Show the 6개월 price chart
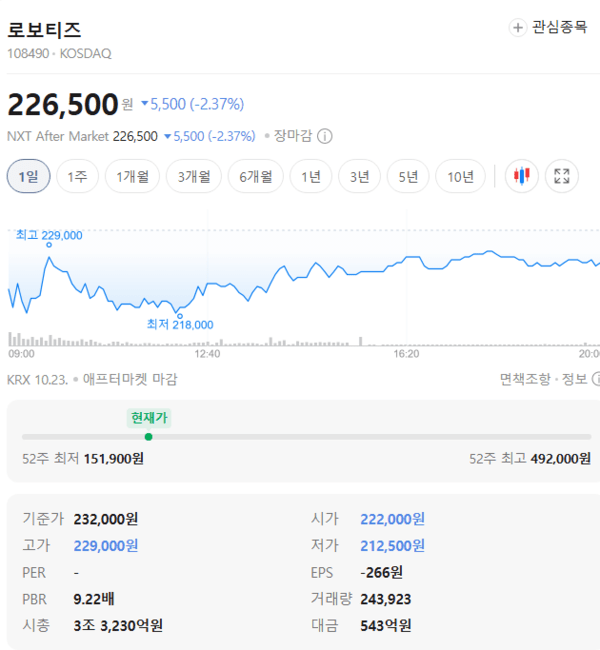Viewport: 600px width, 650px height. 256,176
